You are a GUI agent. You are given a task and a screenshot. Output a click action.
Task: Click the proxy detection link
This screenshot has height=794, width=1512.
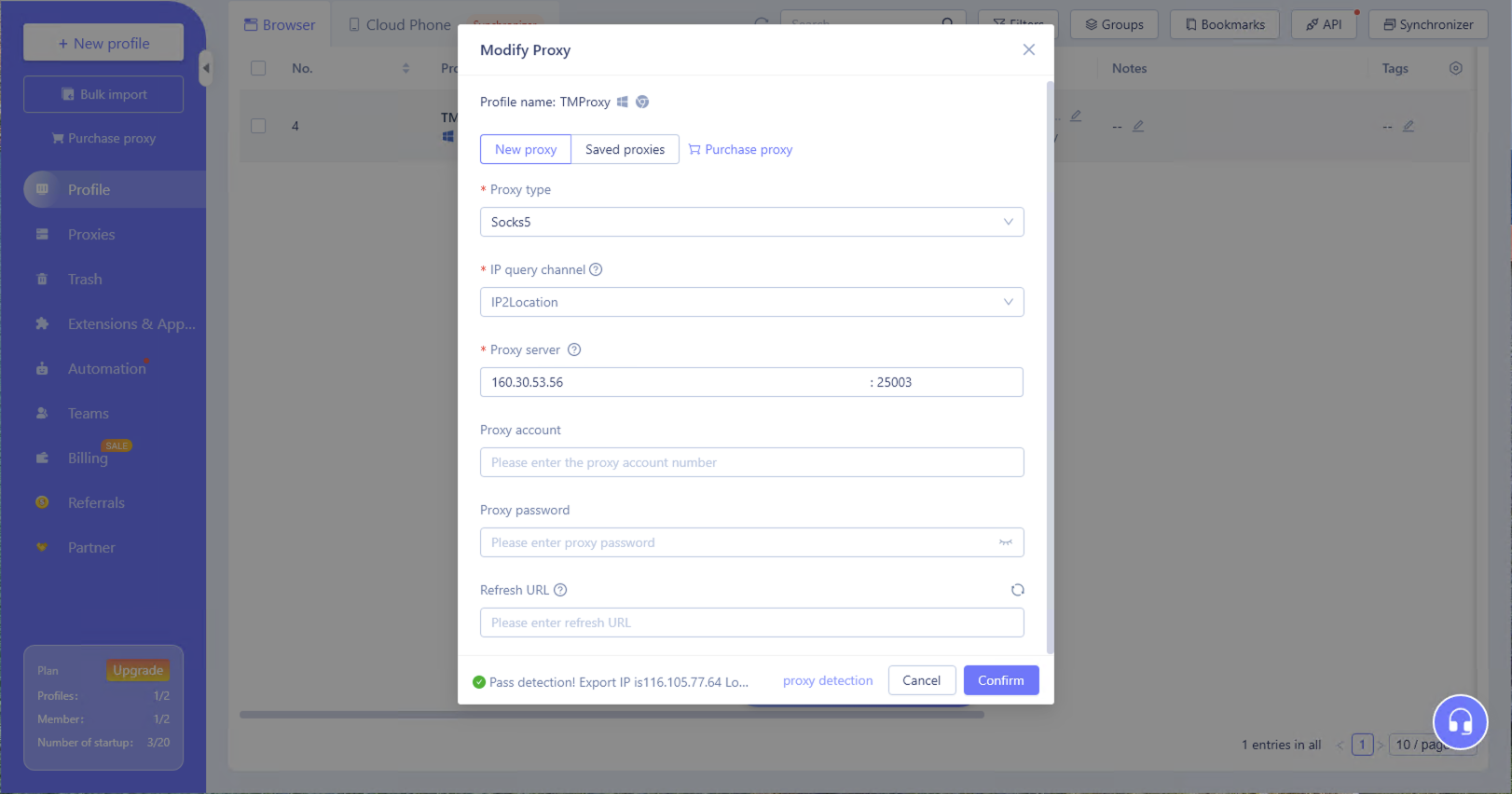point(828,680)
